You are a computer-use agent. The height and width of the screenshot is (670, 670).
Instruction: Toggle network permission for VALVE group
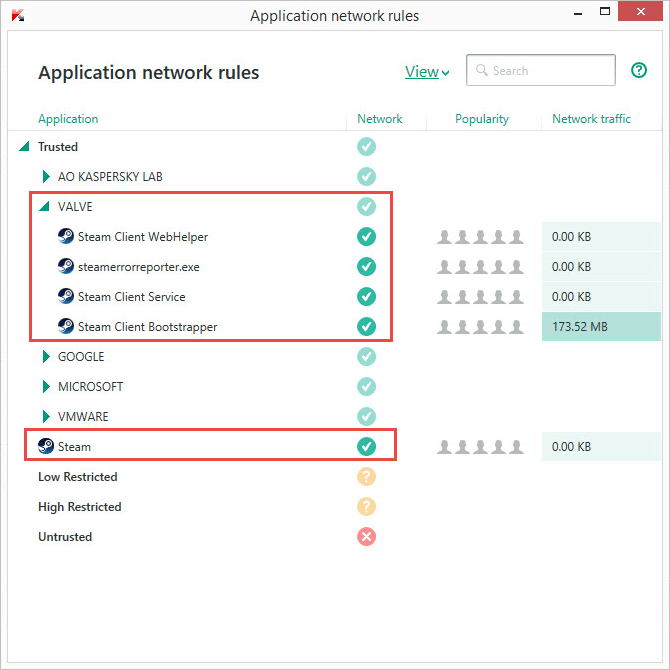tap(366, 206)
